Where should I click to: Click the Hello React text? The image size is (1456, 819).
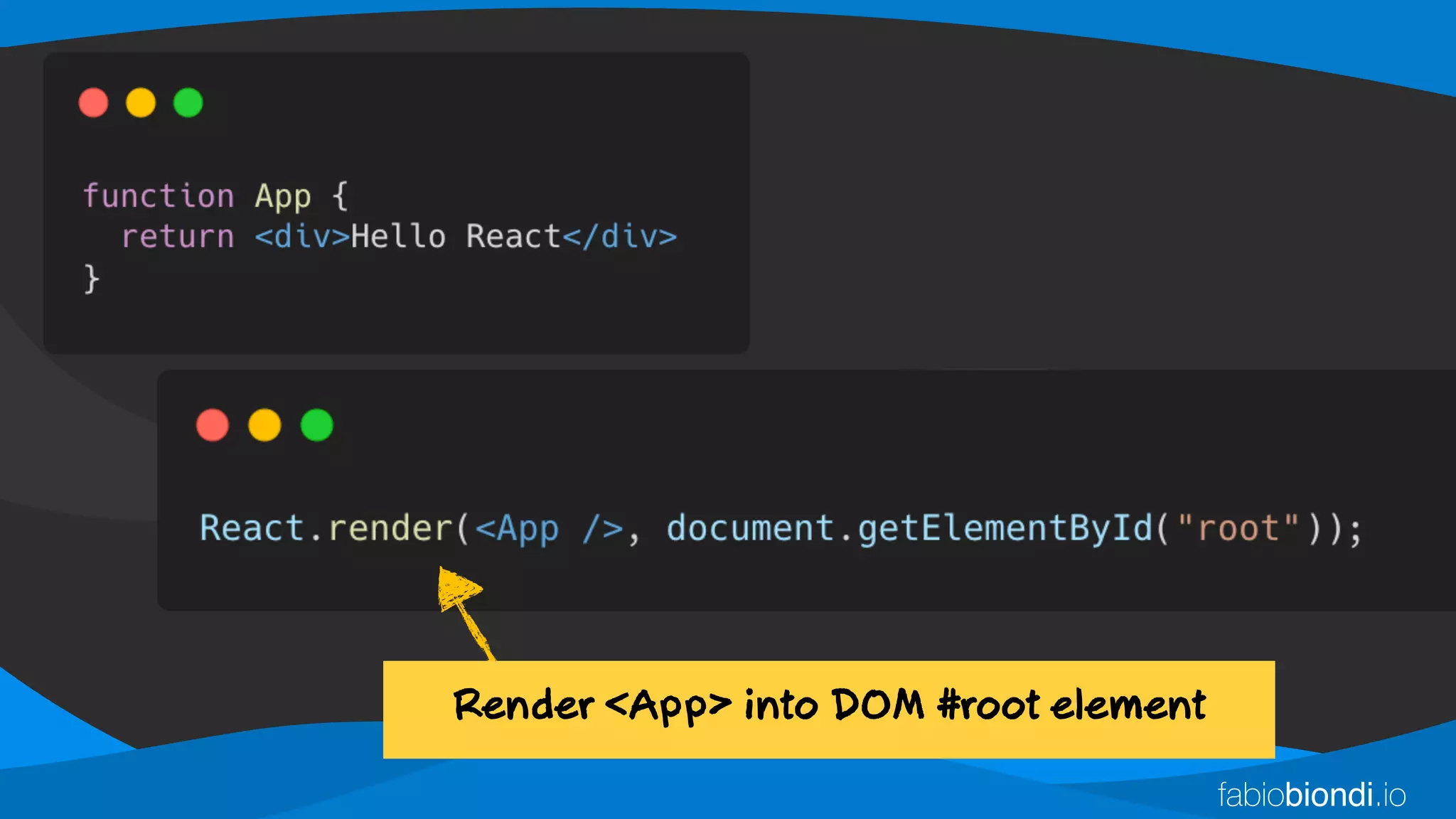point(456,237)
